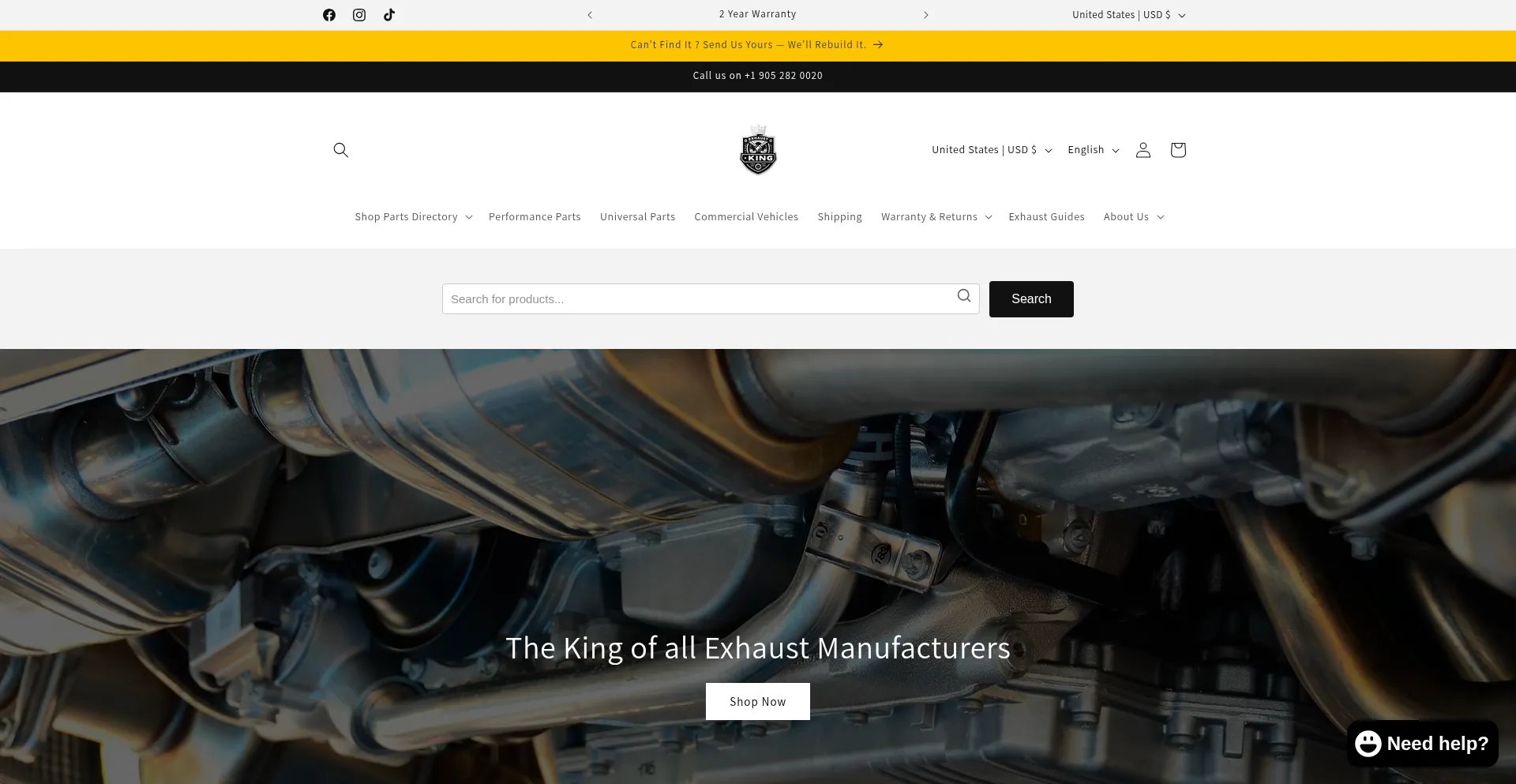Viewport: 1516px width, 784px height.
Task: Expand the About Us menu
Action: coord(1134,217)
